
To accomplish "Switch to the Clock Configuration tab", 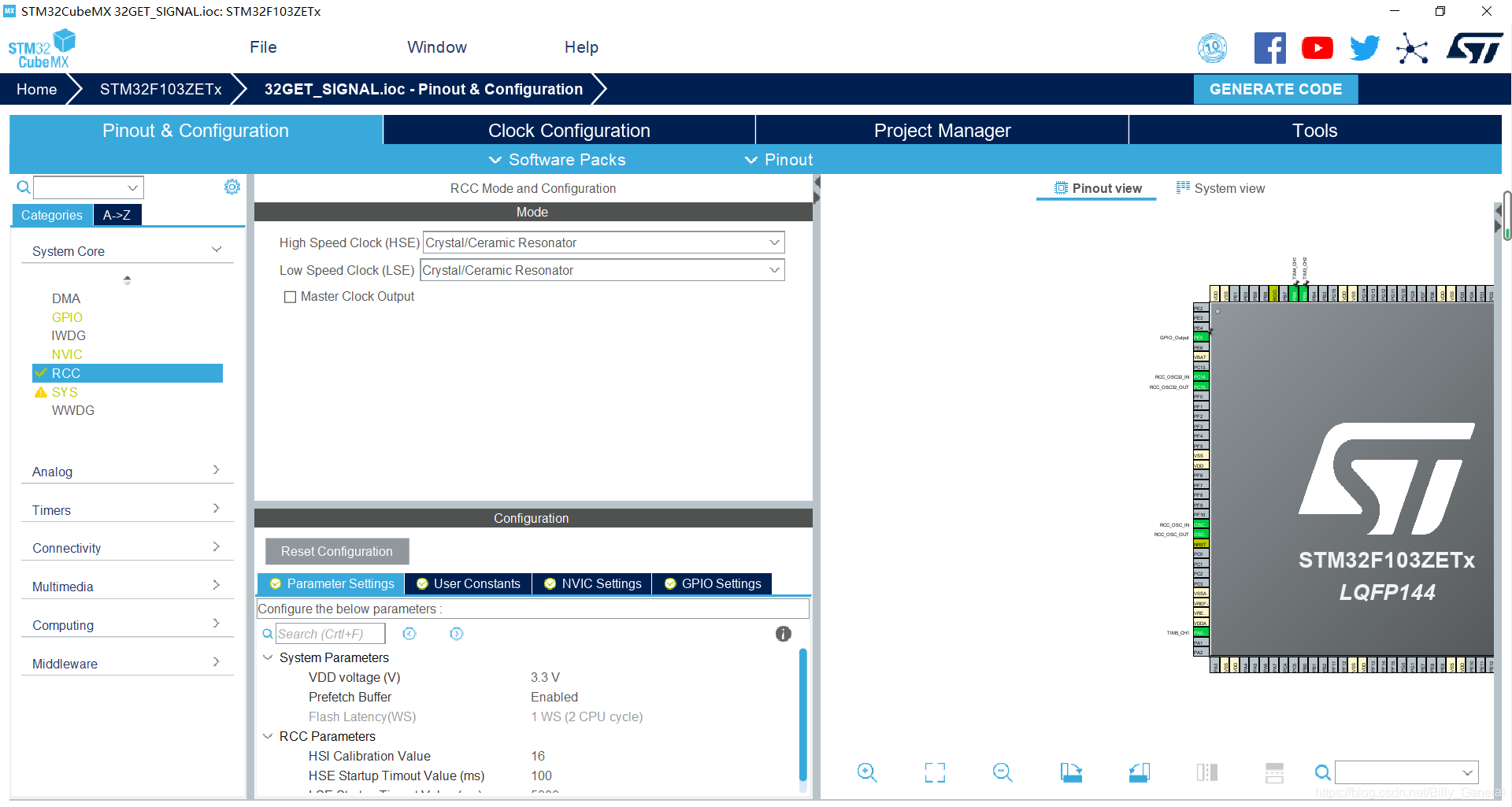I will click(569, 130).
